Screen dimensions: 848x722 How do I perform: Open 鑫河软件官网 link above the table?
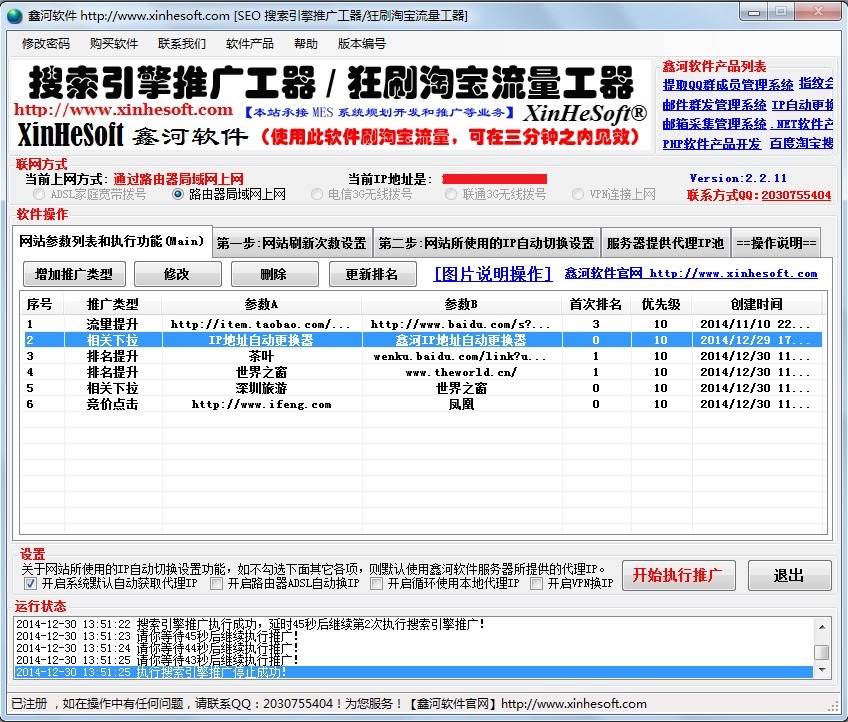click(x=691, y=273)
